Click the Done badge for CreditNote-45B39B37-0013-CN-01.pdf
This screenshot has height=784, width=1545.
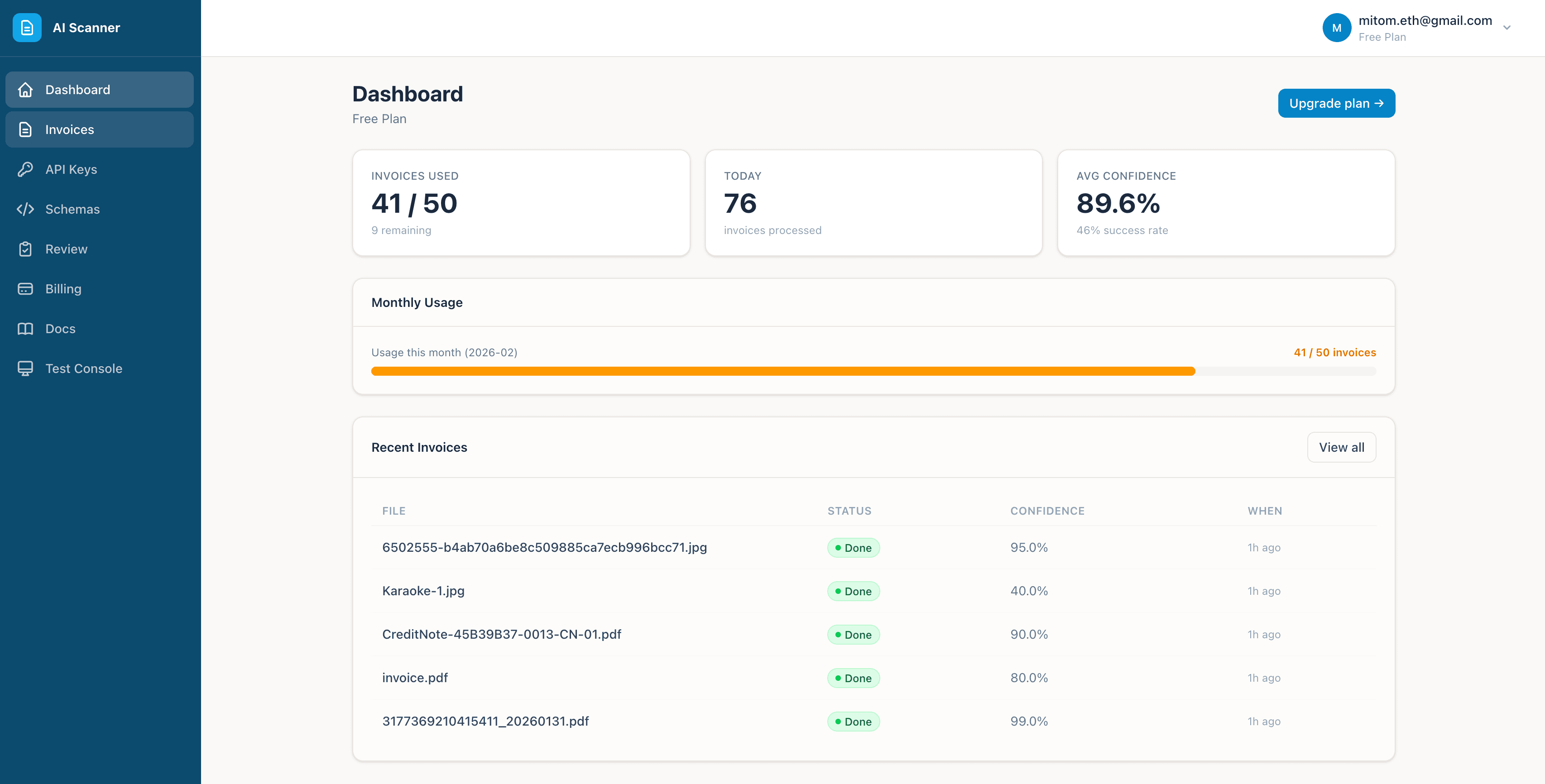coord(854,634)
